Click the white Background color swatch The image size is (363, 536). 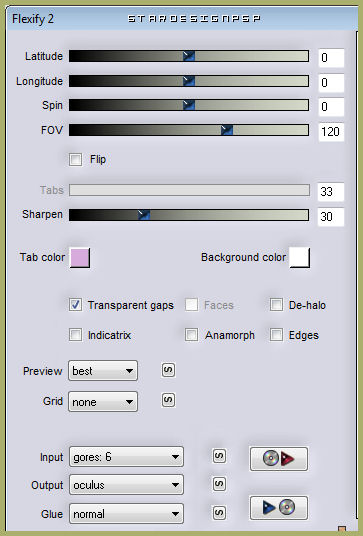point(300,258)
